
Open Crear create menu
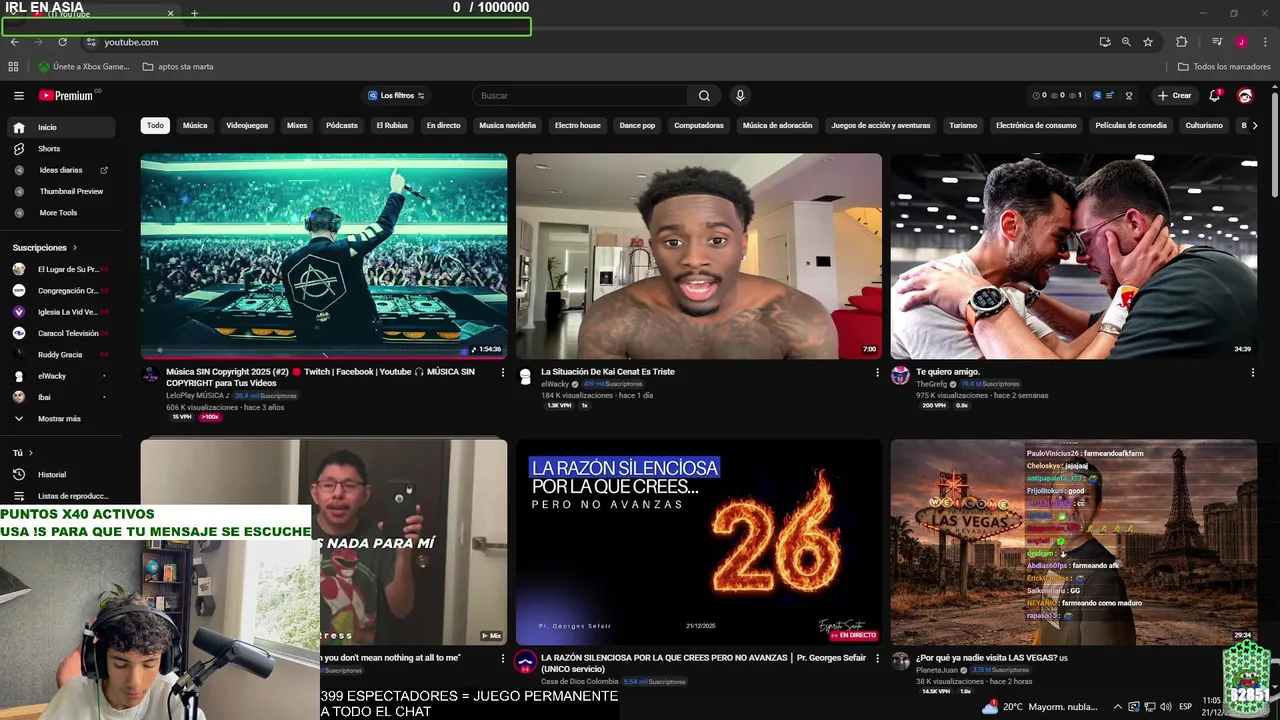coord(1175,96)
